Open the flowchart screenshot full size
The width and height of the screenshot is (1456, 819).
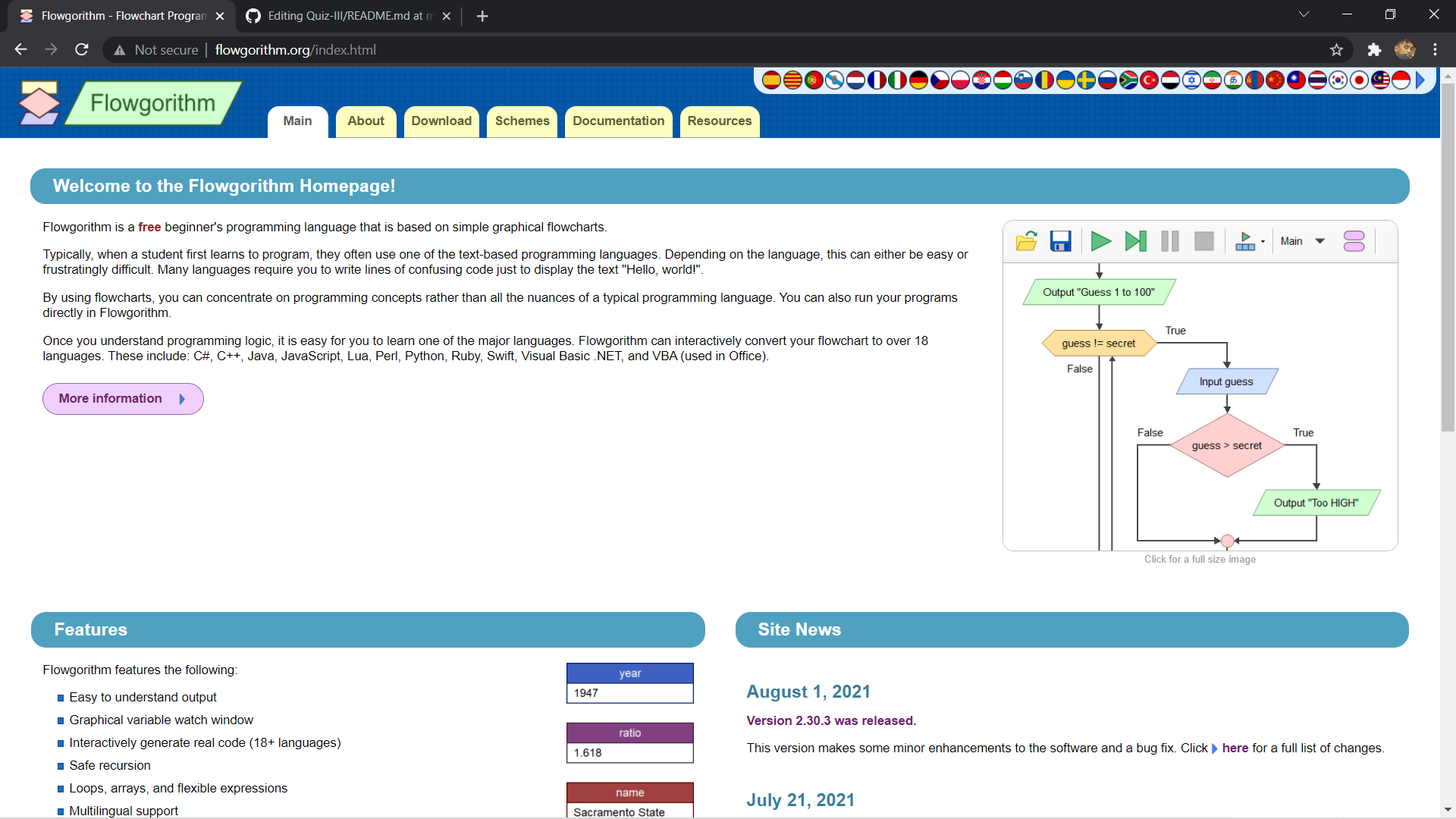1200,386
